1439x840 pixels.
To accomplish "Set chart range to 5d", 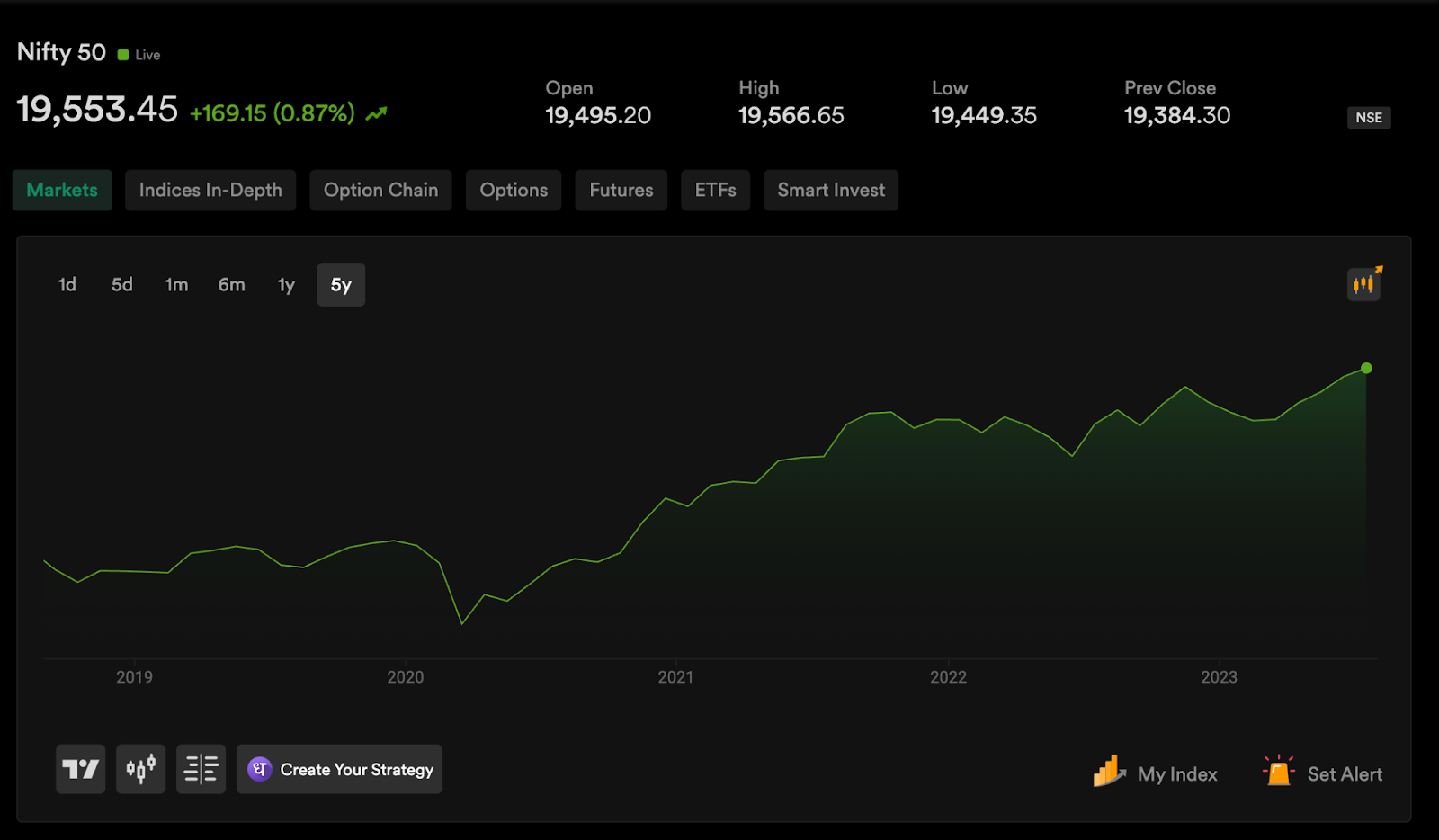I will (x=122, y=285).
